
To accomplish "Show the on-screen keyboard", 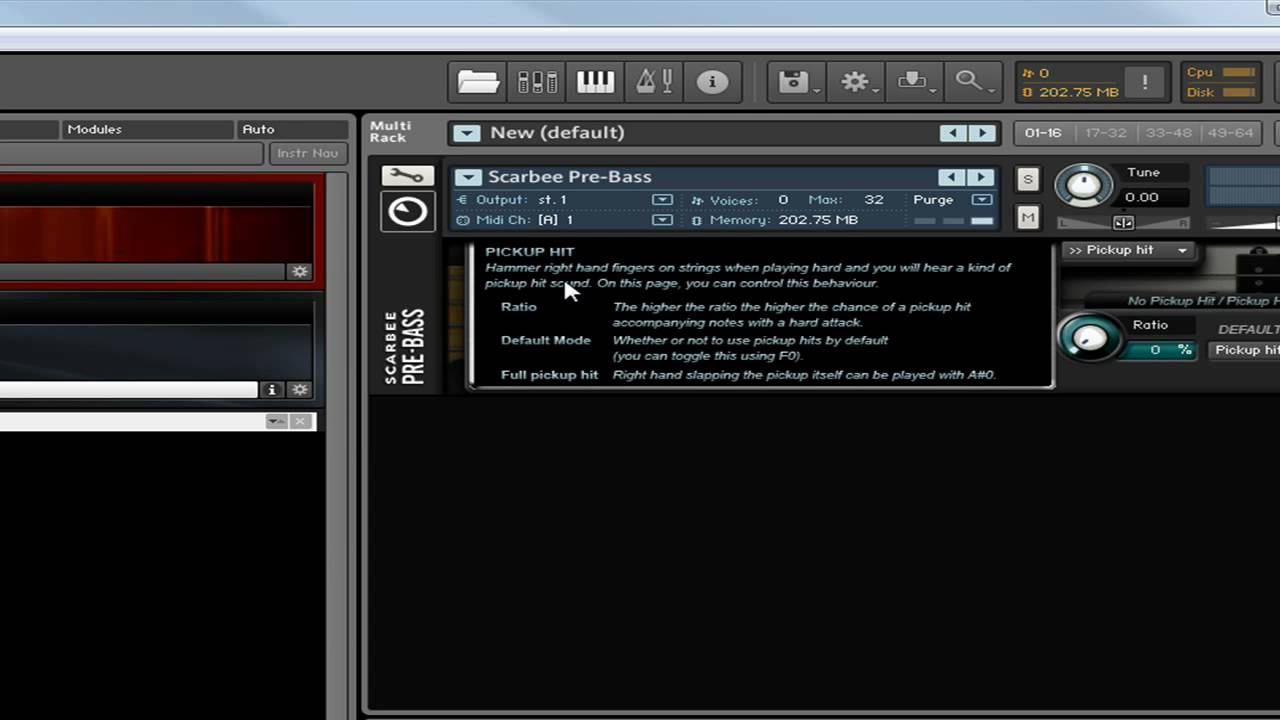I will click(595, 82).
